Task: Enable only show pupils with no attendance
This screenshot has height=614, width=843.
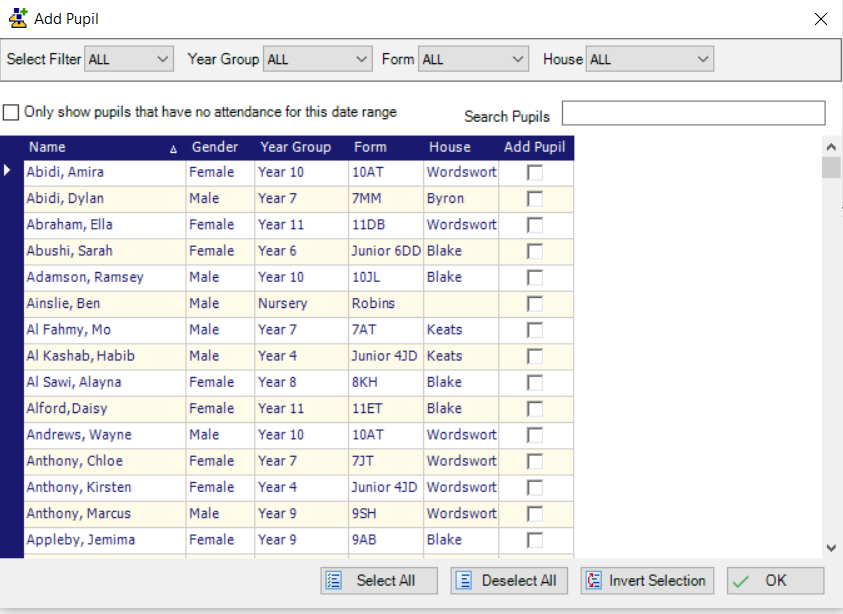Action: (x=12, y=112)
